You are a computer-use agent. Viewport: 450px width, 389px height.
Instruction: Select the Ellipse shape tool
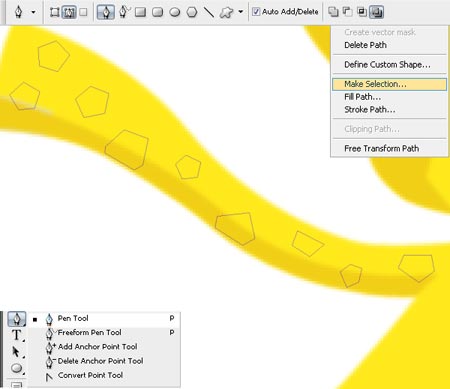coord(175,12)
